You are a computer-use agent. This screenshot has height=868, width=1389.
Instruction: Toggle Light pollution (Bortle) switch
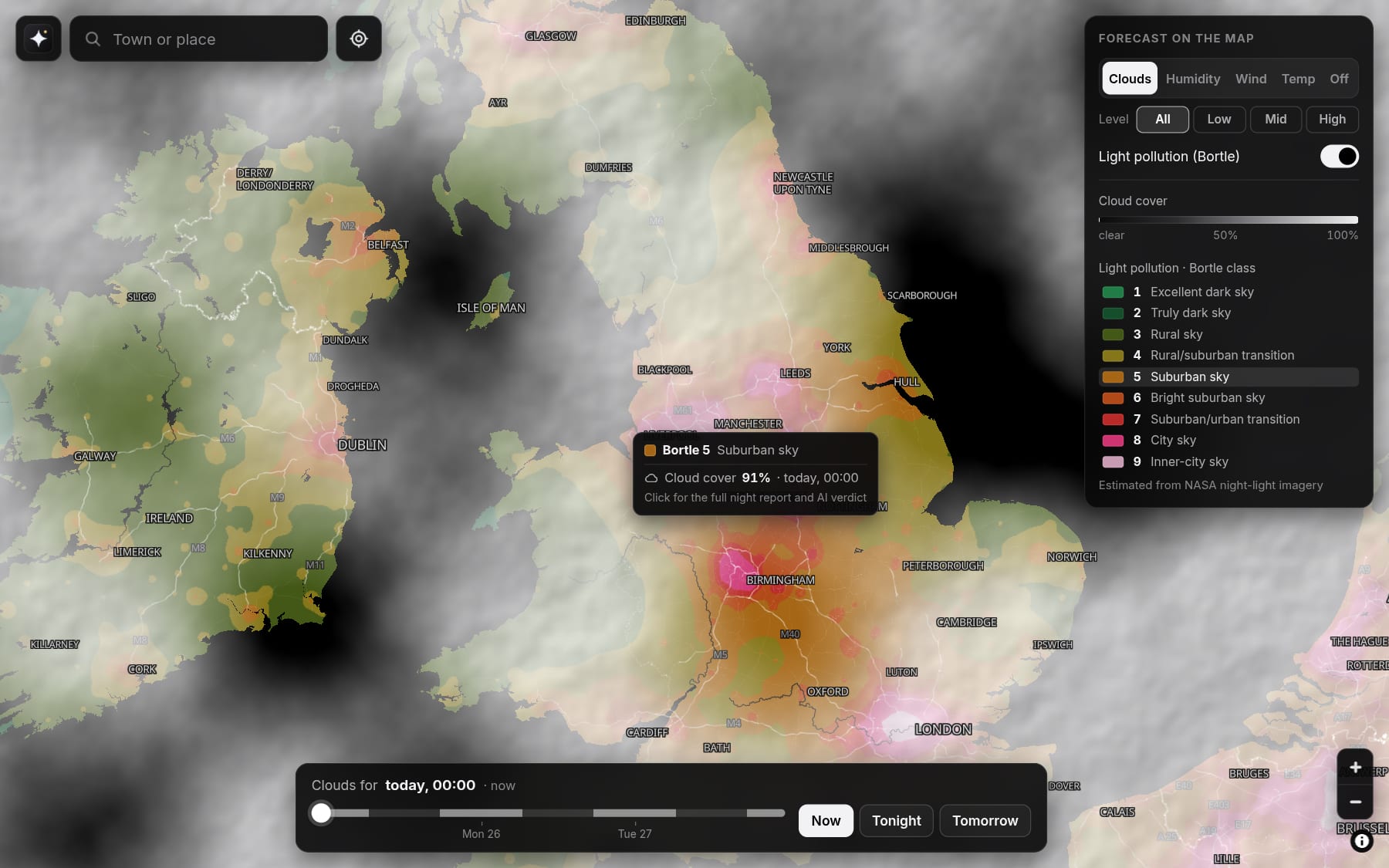pyautogui.click(x=1339, y=157)
